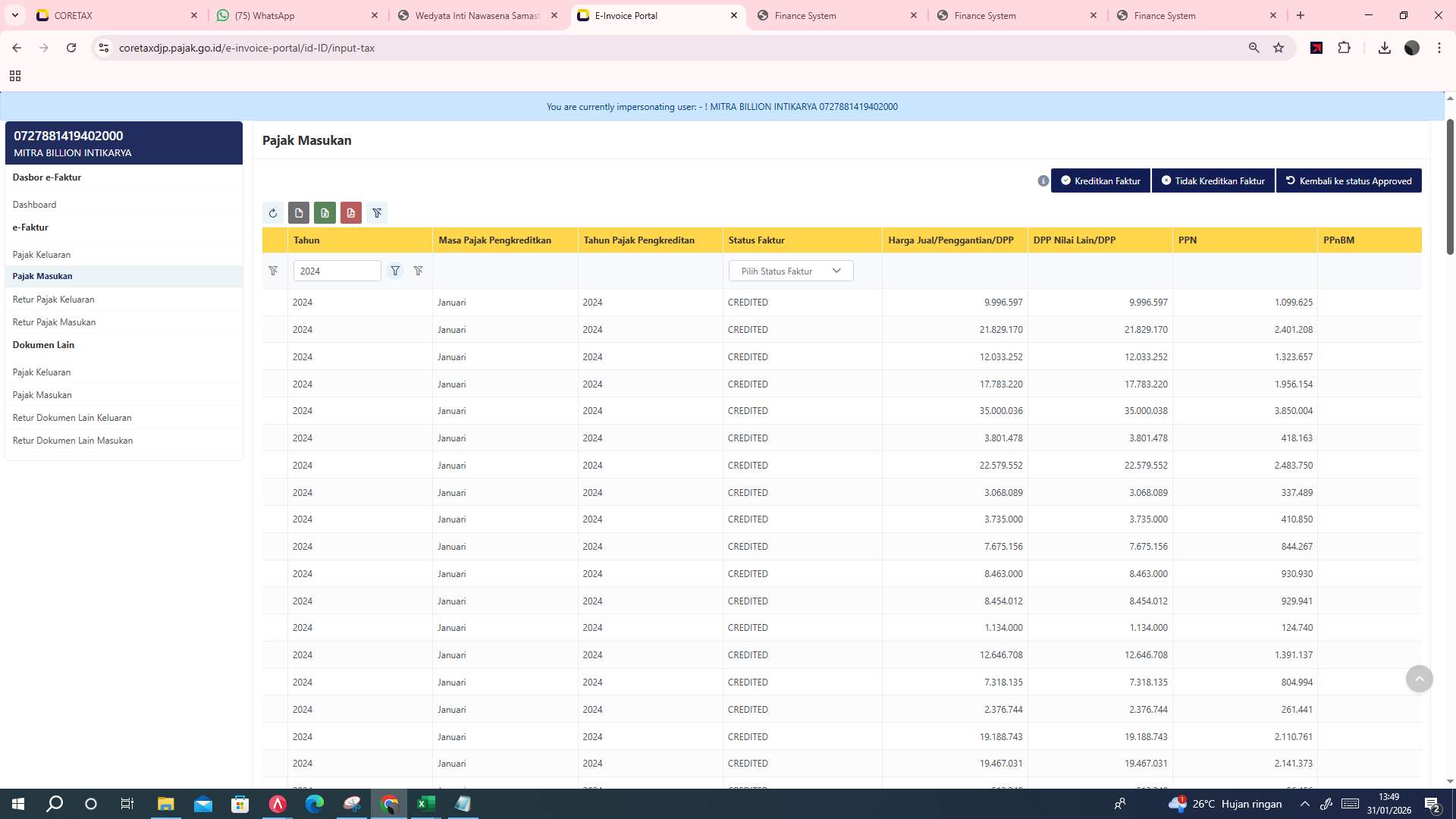
Task: Export the table to PDF (red icon)
Action: tap(350, 213)
